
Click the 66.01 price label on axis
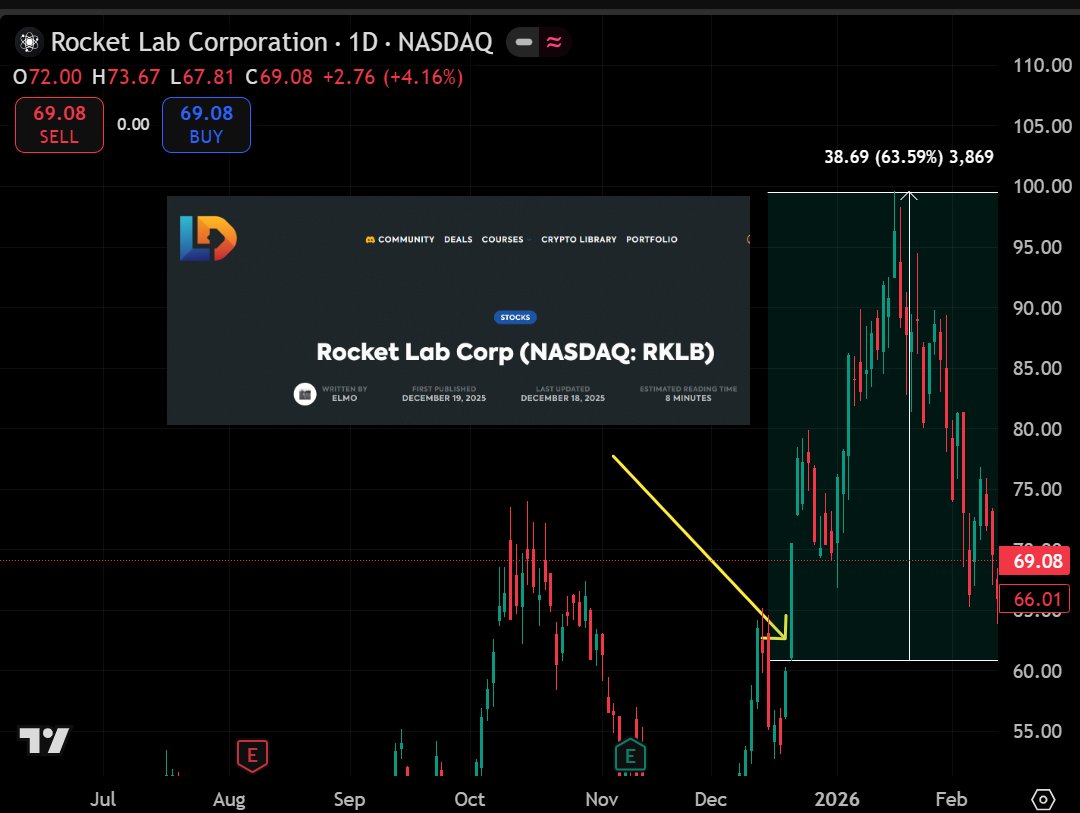pyautogui.click(x=1034, y=599)
